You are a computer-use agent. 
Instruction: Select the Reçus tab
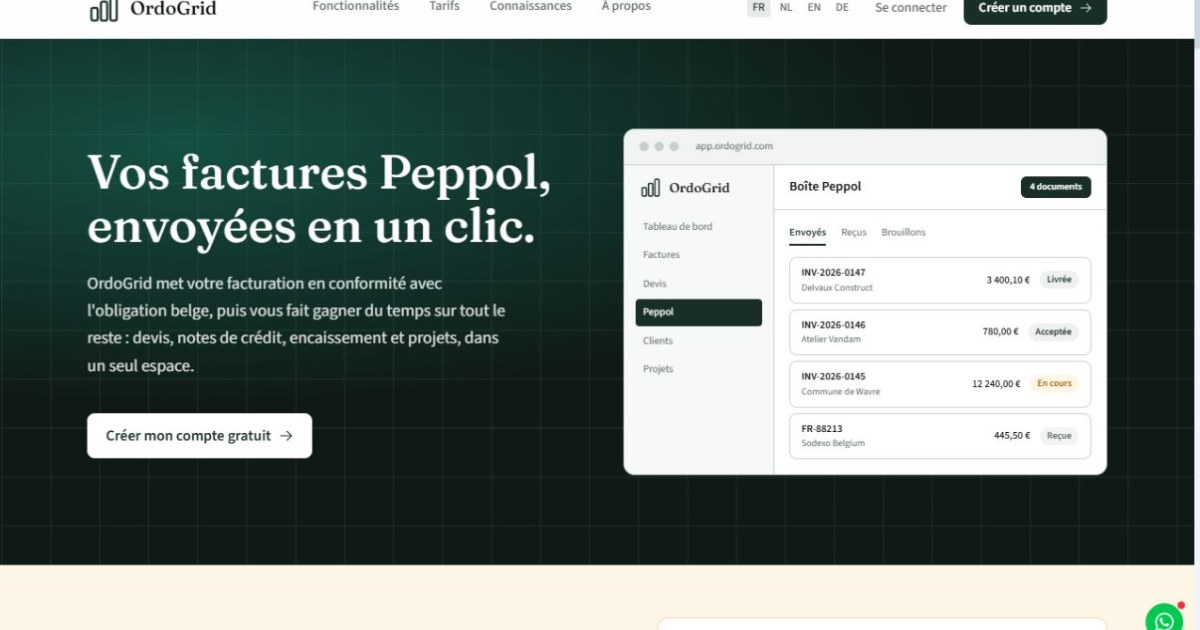854,232
